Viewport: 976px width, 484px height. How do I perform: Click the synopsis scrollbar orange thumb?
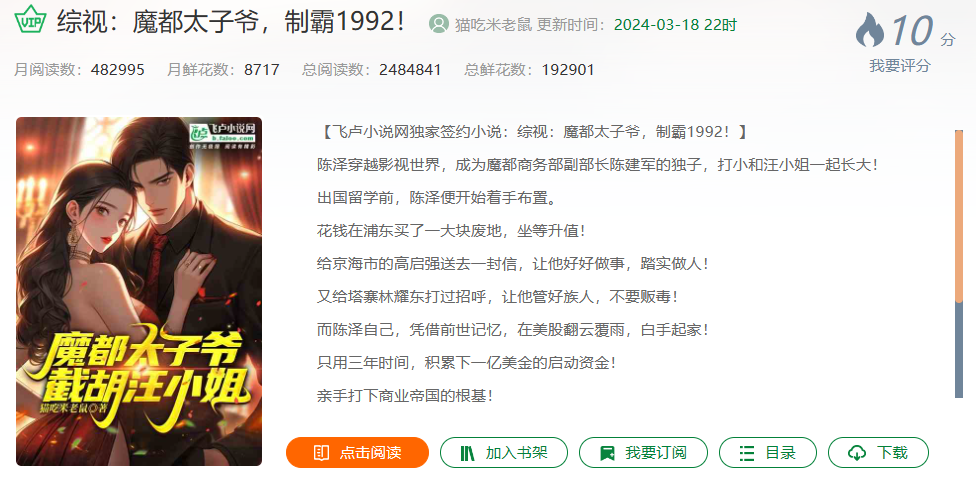pos(959,216)
